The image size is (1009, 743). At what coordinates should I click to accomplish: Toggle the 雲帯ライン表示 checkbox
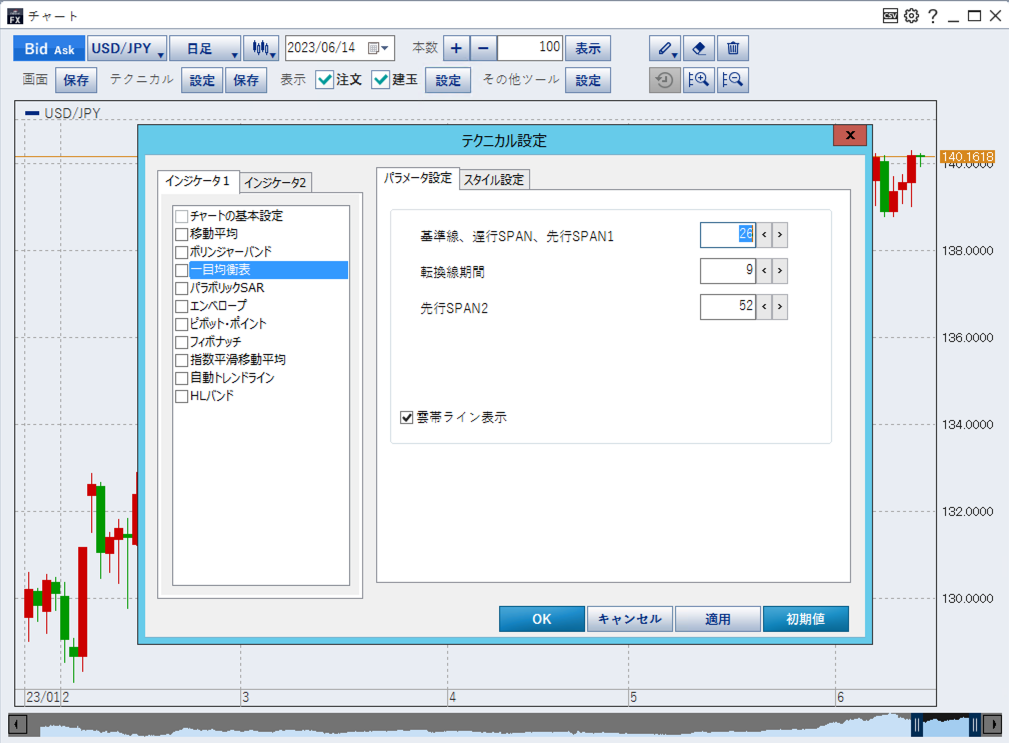click(x=407, y=417)
